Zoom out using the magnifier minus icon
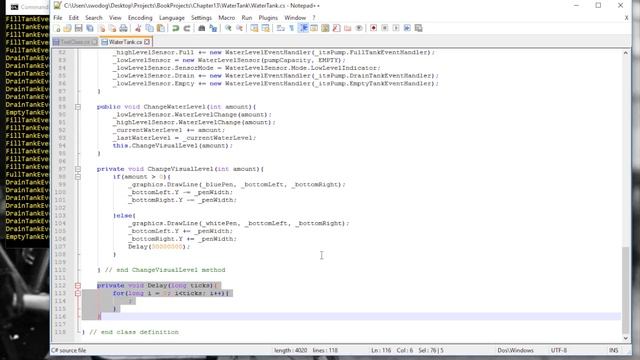Image resolution: width=640 pixels, height=360 pixels. 240,28
